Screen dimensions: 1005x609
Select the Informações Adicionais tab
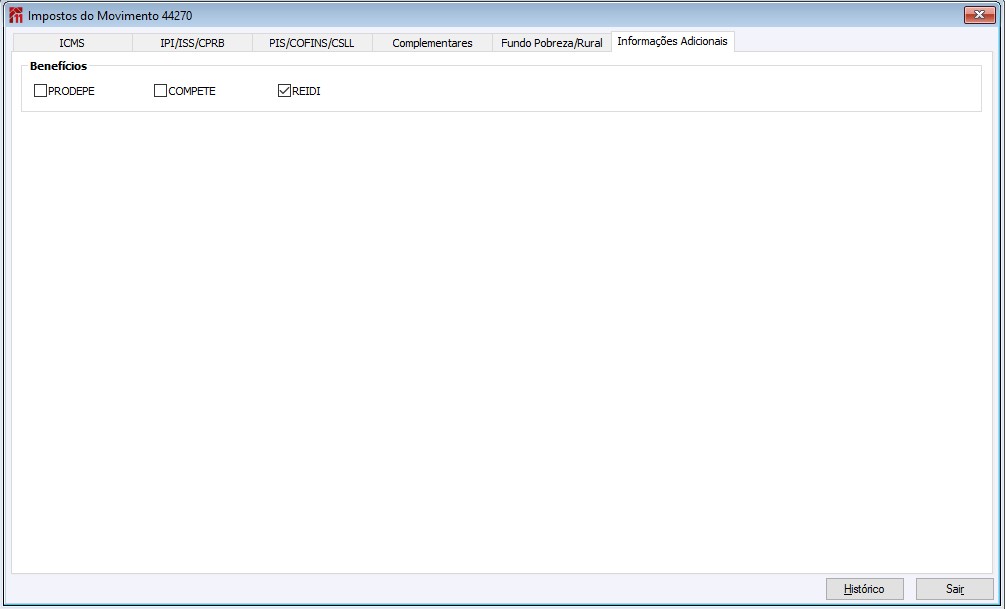(672, 41)
